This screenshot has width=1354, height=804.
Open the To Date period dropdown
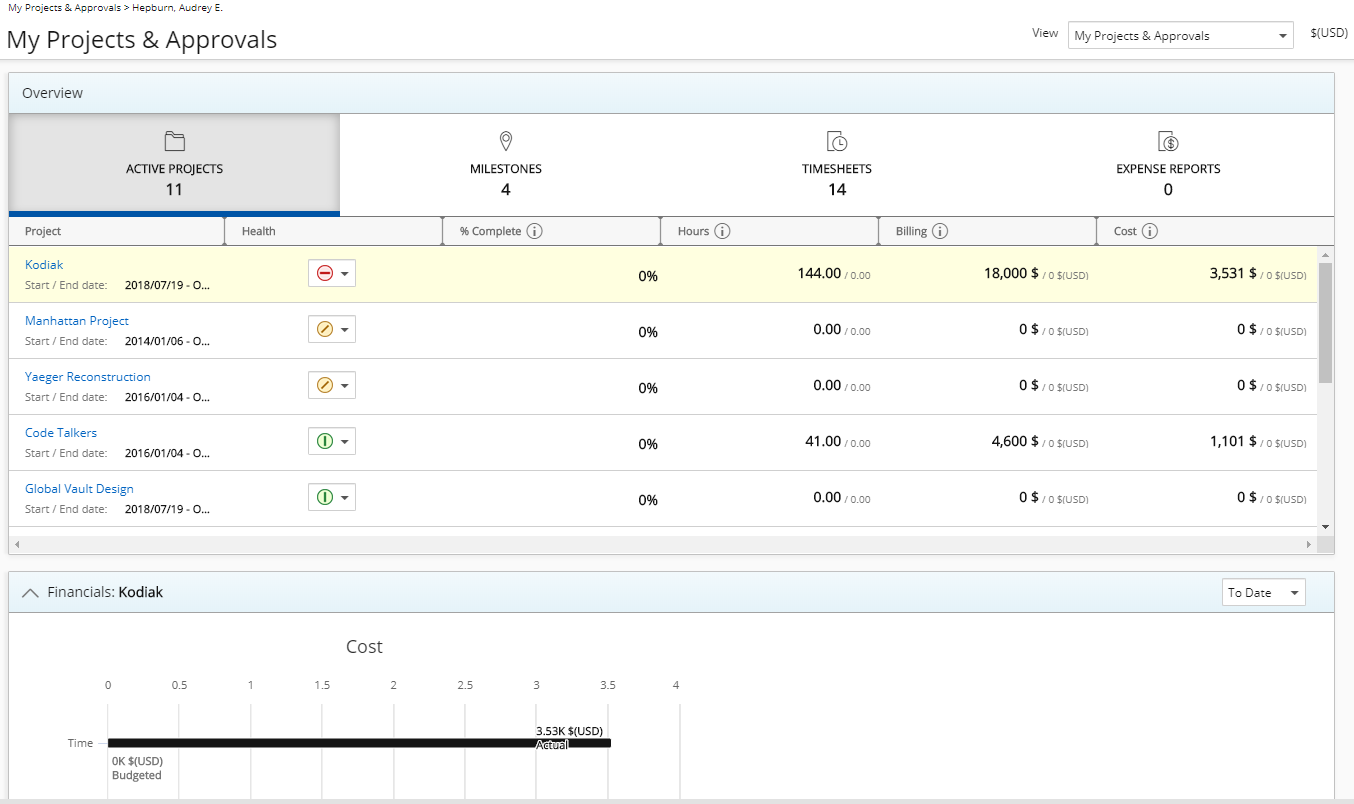click(1263, 593)
